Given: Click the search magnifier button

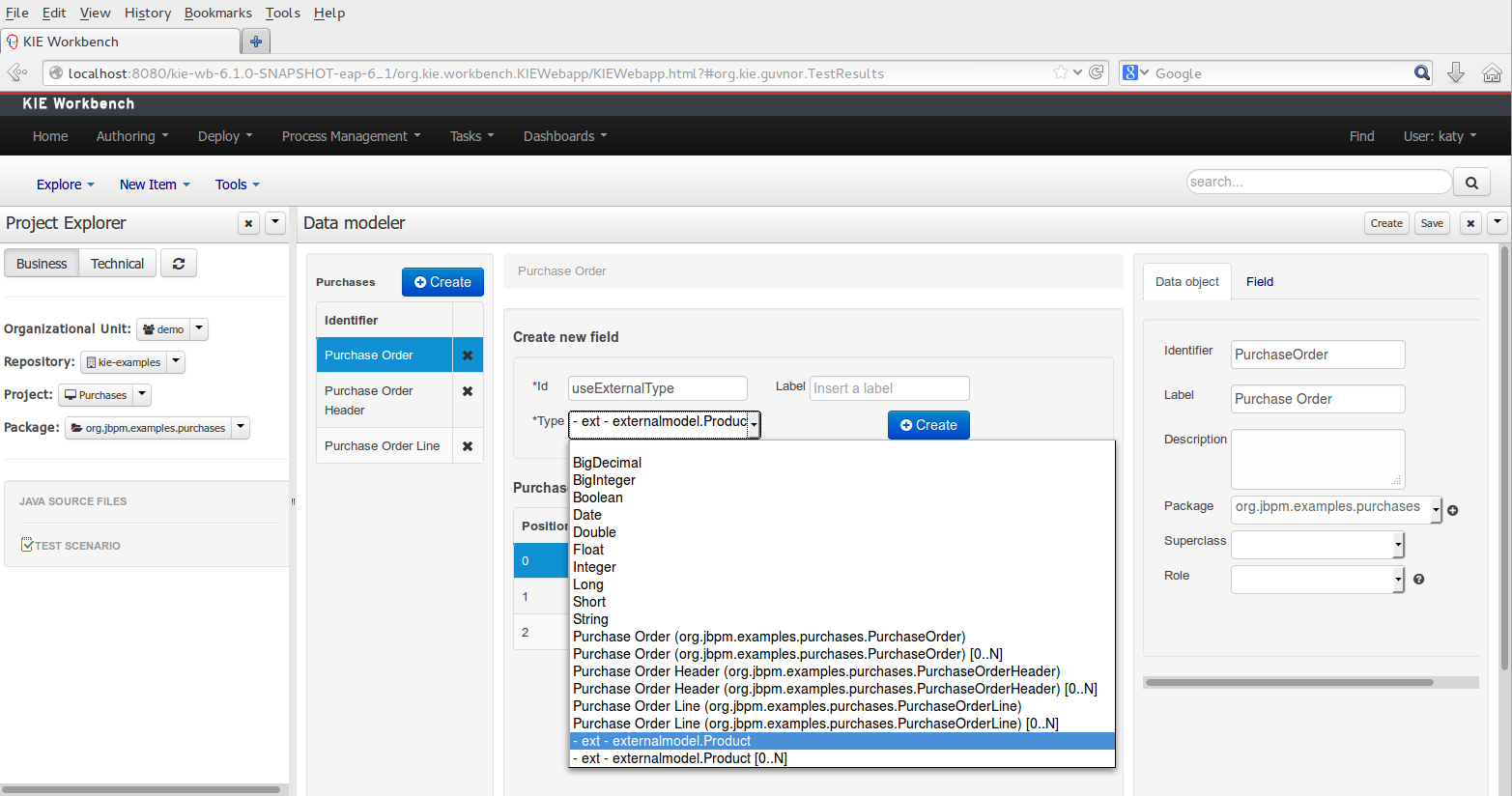Looking at the screenshot, I should [1471, 183].
